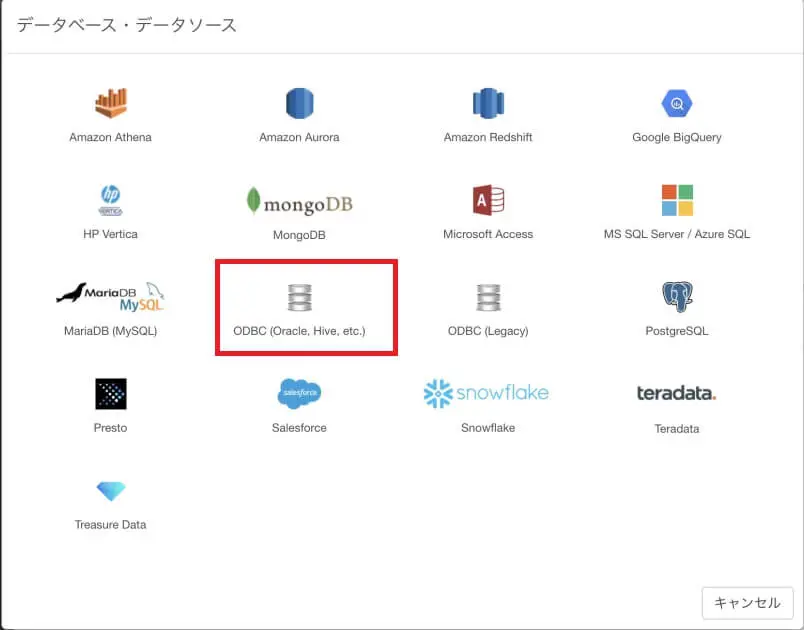Choose the Treasure Data diamond icon
This screenshot has height=630, width=804.
pyautogui.click(x=111, y=491)
